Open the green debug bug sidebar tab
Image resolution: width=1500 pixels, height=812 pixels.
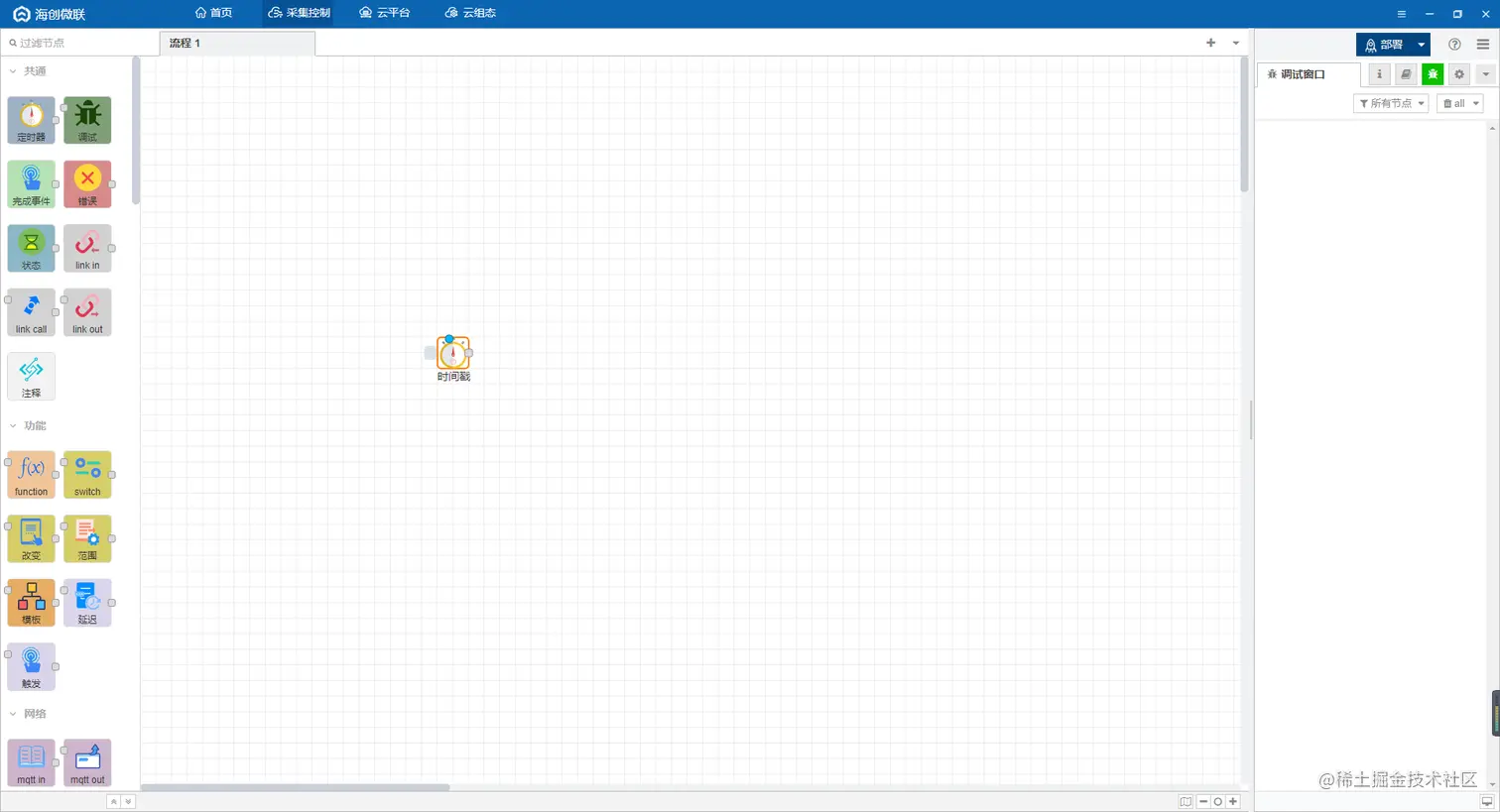point(1433,74)
